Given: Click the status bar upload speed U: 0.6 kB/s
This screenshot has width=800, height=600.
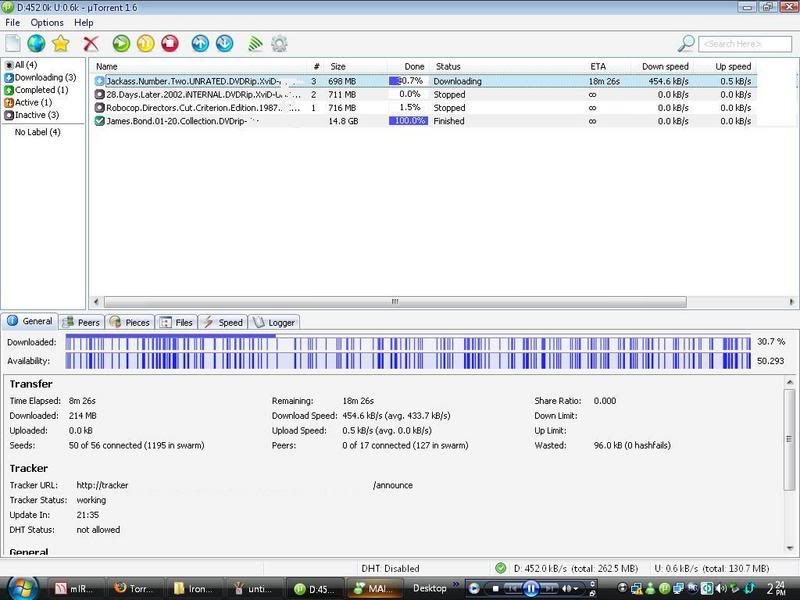Looking at the screenshot, I should tap(711, 568).
